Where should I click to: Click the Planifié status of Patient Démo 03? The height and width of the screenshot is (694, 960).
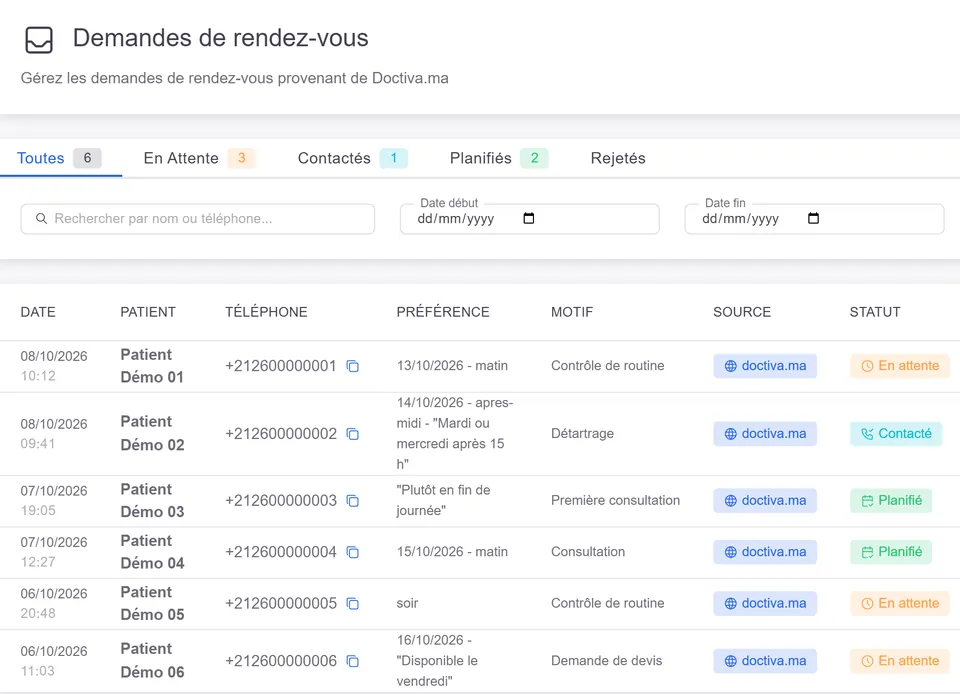coord(891,501)
